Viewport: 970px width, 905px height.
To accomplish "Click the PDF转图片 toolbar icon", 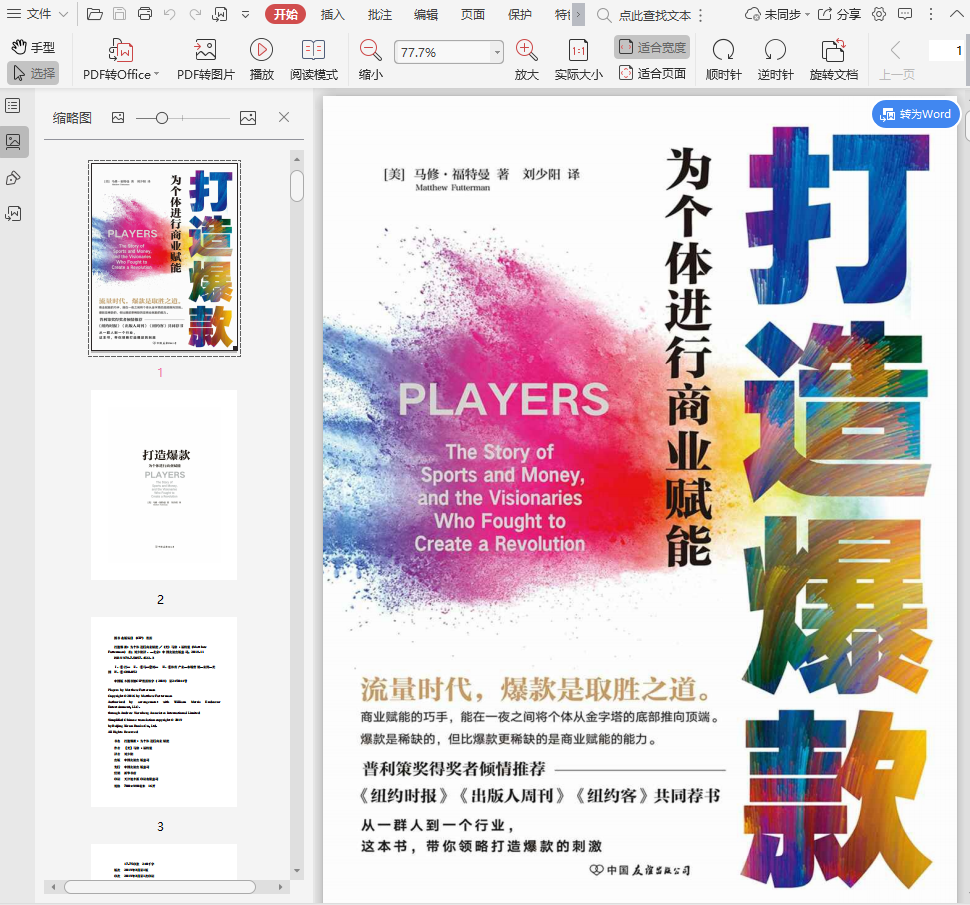I will tap(206, 59).
